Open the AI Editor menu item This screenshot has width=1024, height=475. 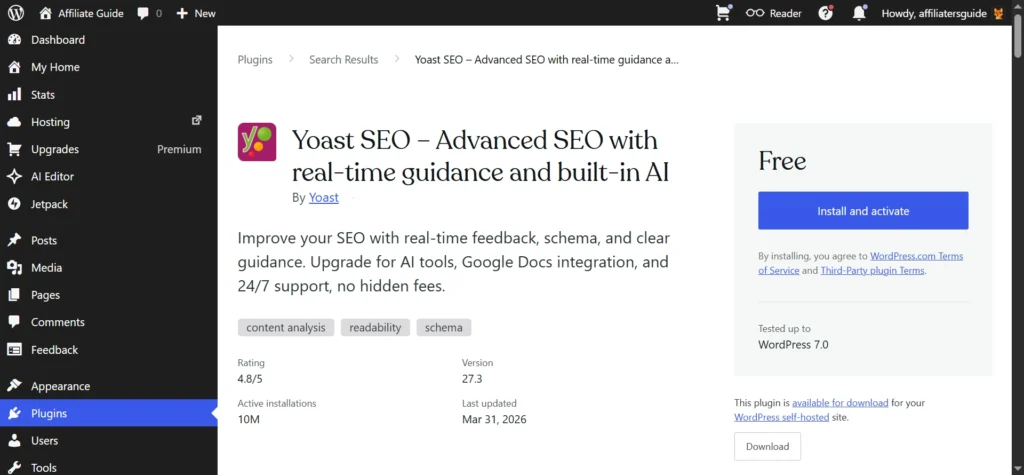pyautogui.click(x=52, y=176)
